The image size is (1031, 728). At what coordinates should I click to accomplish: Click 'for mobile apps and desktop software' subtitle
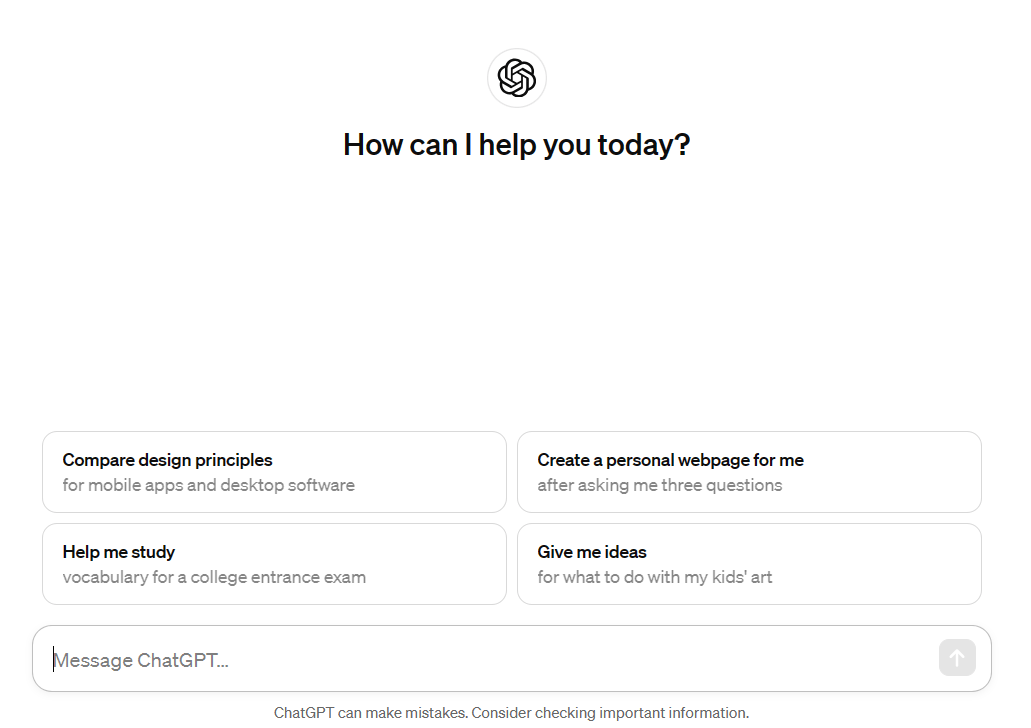point(208,485)
